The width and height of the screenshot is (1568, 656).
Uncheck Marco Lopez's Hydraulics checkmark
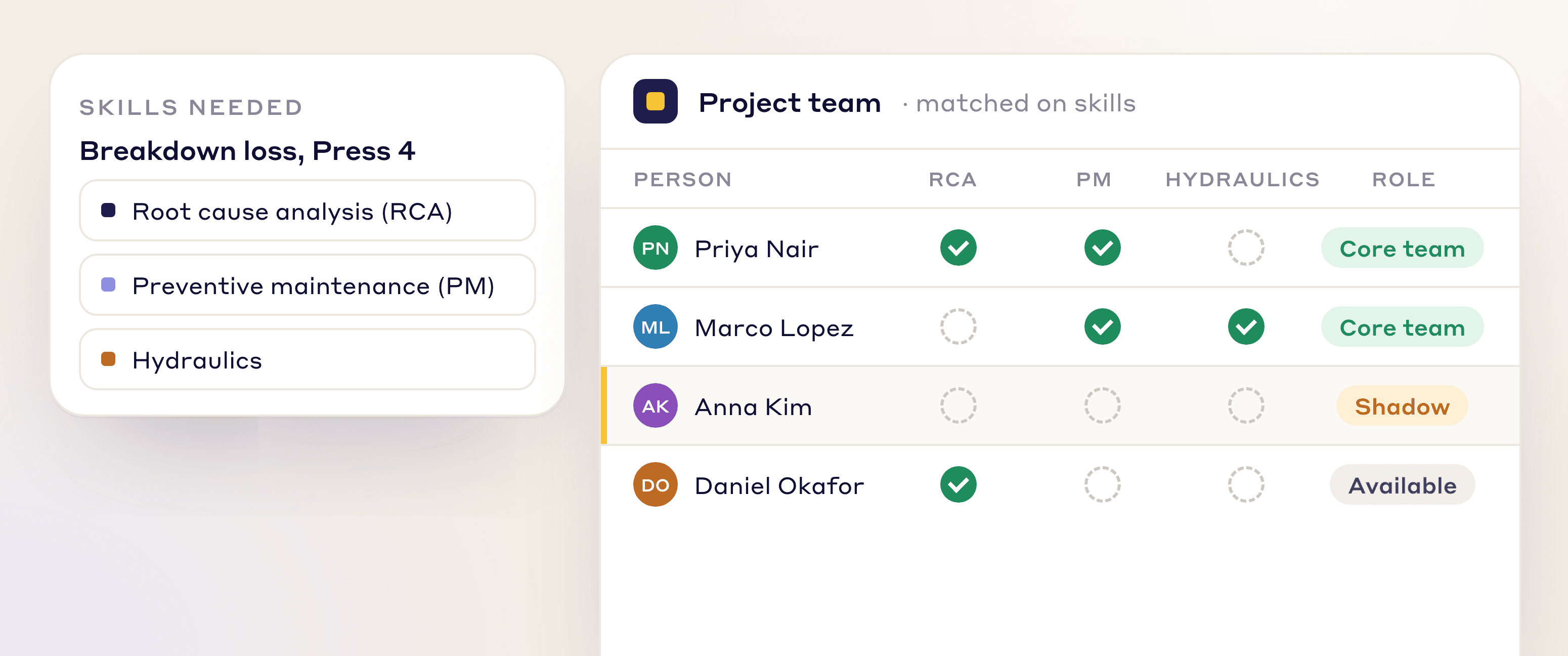point(1245,327)
